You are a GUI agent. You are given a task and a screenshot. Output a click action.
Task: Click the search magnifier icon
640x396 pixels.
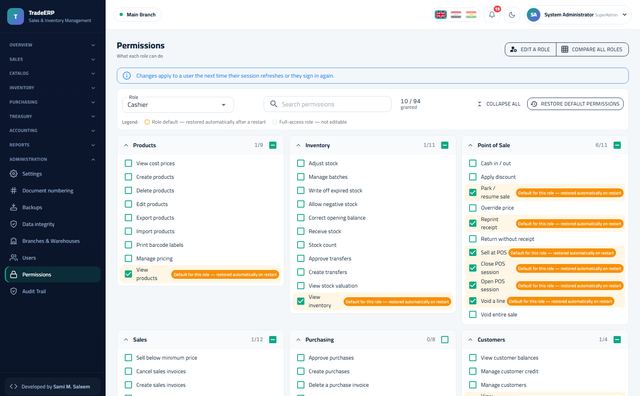pos(273,104)
